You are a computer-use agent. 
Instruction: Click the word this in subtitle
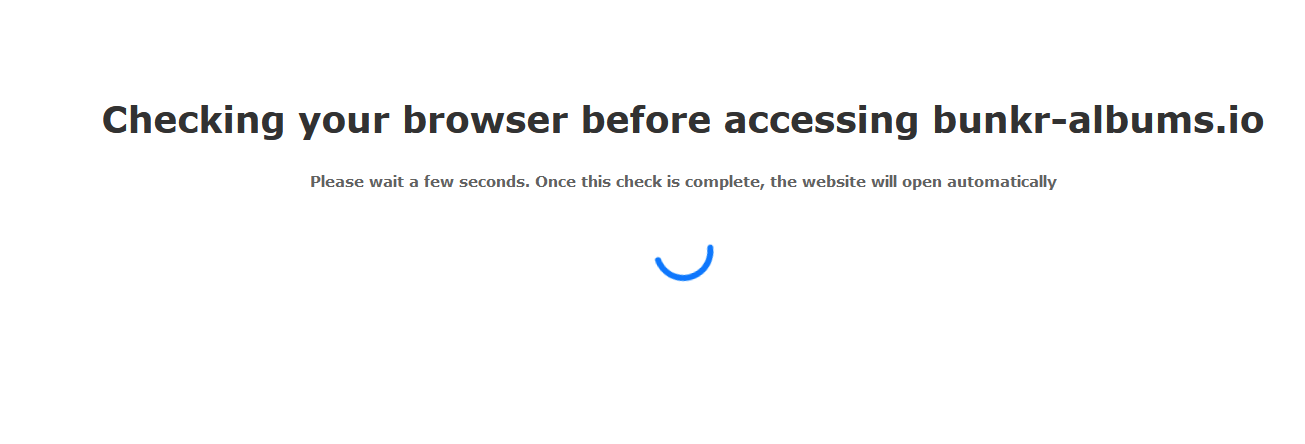pyautogui.click(x=593, y=182)
